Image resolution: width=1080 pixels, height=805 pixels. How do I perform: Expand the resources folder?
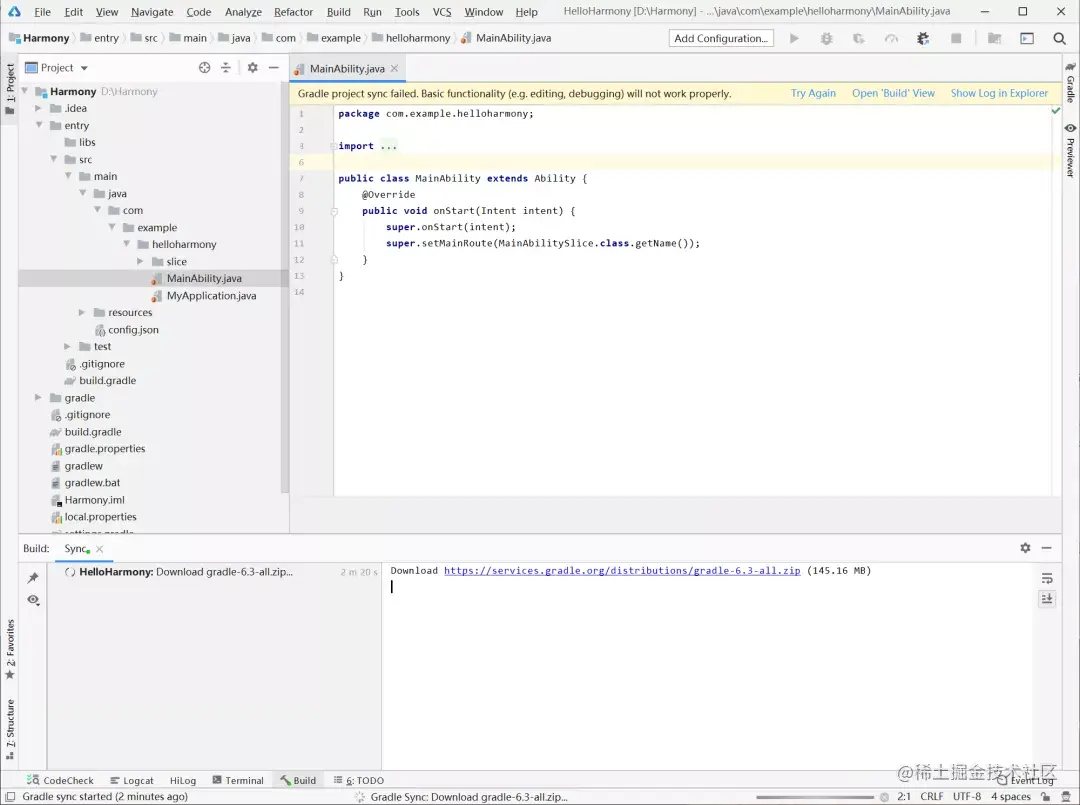tap(82, 313)
